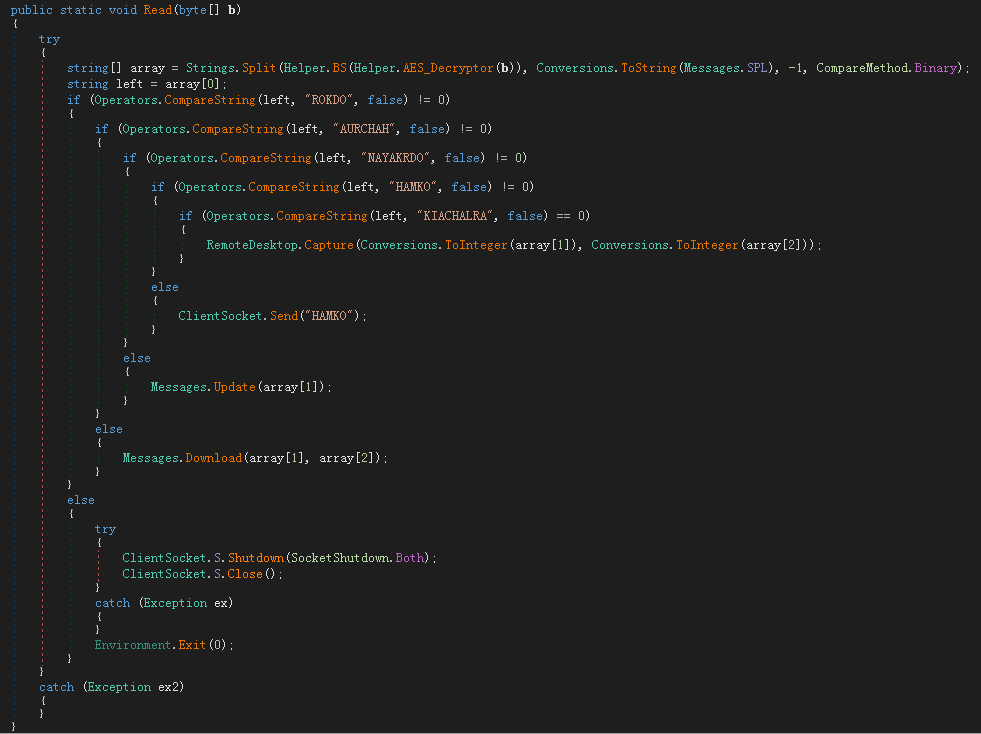The height and width of the screenshot is (734, 981).
Task: Click SocketShutdown.Both enum value
Action: click(x=410, y=558)
